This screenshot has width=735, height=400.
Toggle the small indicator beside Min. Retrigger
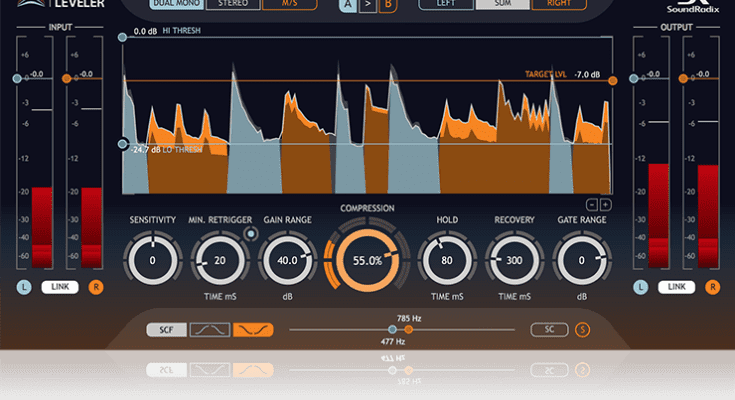[x=250, y=234]
